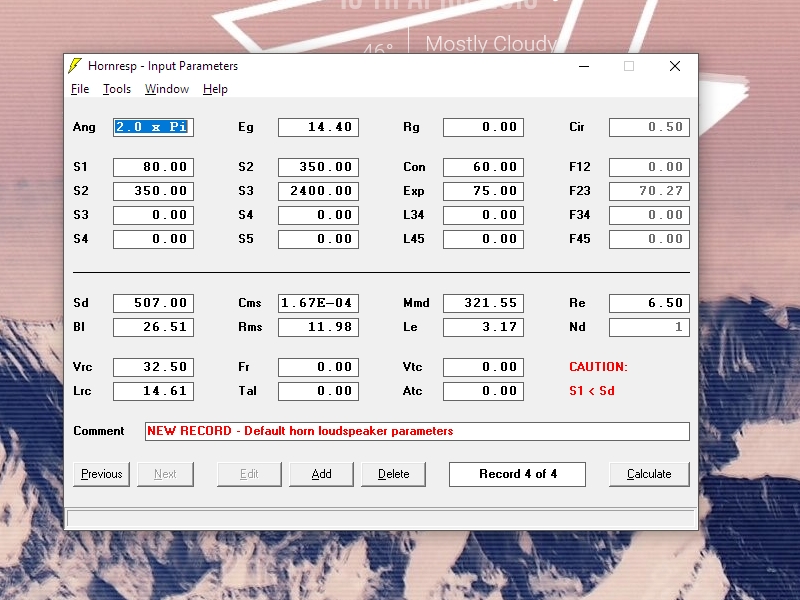The image size is (800, 600).
Task: Click the Vtc input field
Action: click(483, 367)
